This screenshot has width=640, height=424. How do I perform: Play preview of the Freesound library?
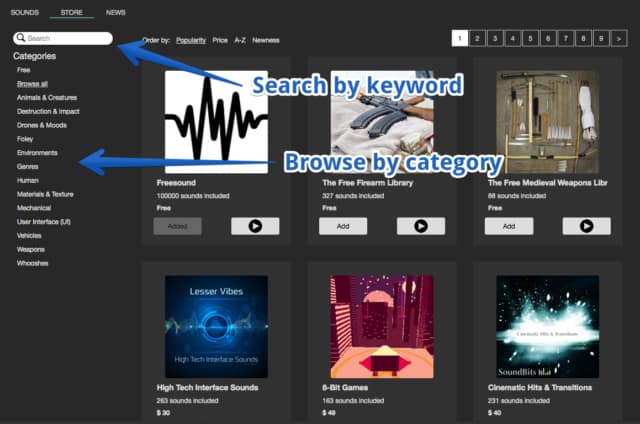[x=255, y=226]
